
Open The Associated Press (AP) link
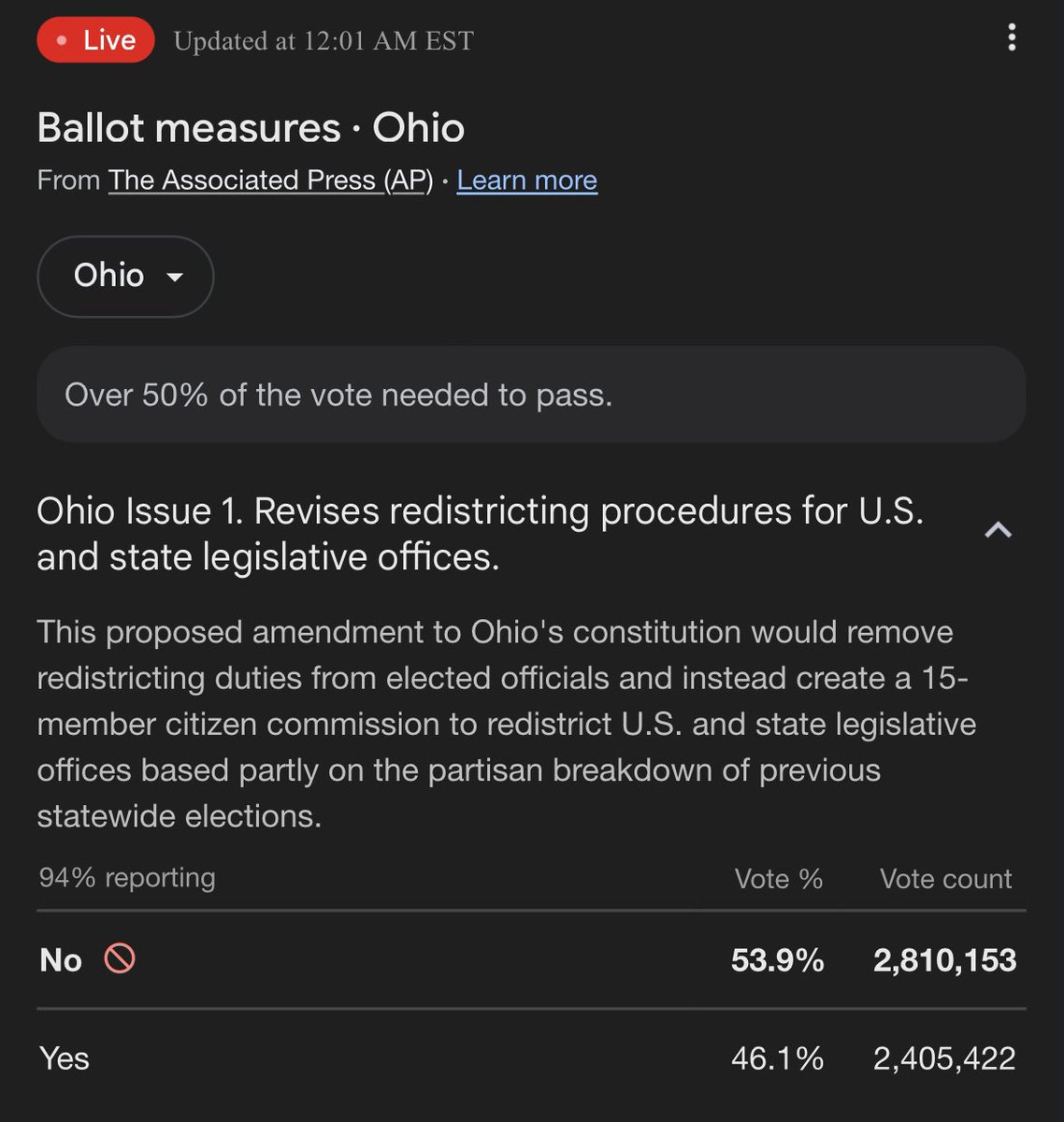coord(270,180)
